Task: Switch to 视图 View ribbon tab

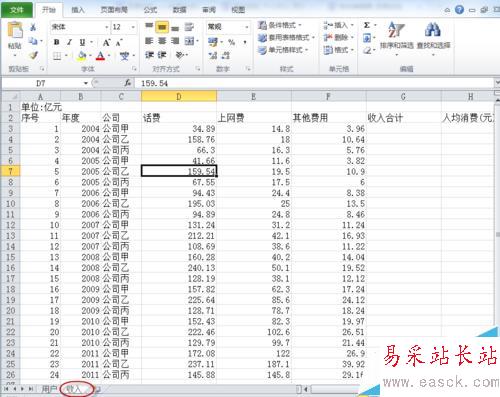Action: click(238, 10)
